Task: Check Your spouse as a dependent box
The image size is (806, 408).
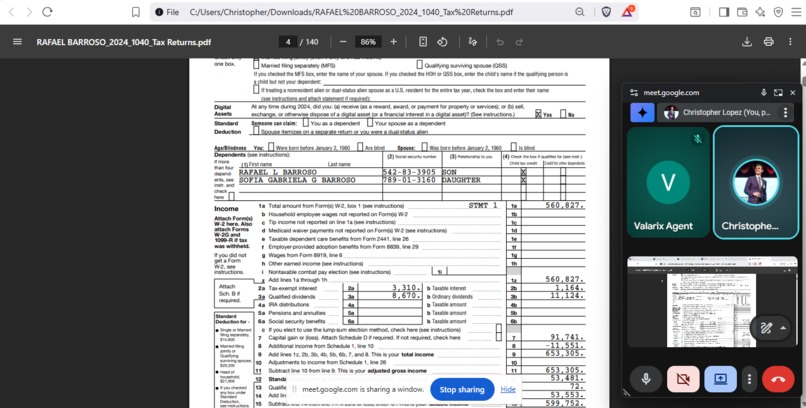Action: 370,123
